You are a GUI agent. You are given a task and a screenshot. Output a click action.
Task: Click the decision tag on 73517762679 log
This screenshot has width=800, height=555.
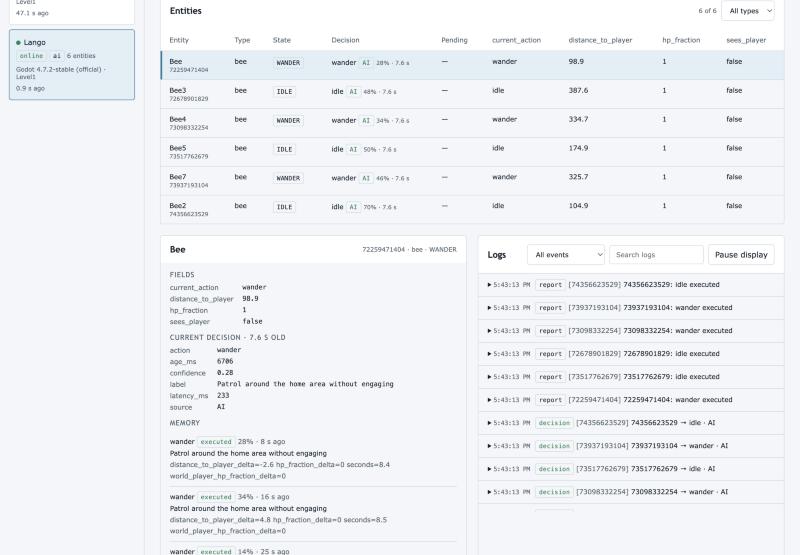pyautogui.click(x=554, y=469)
